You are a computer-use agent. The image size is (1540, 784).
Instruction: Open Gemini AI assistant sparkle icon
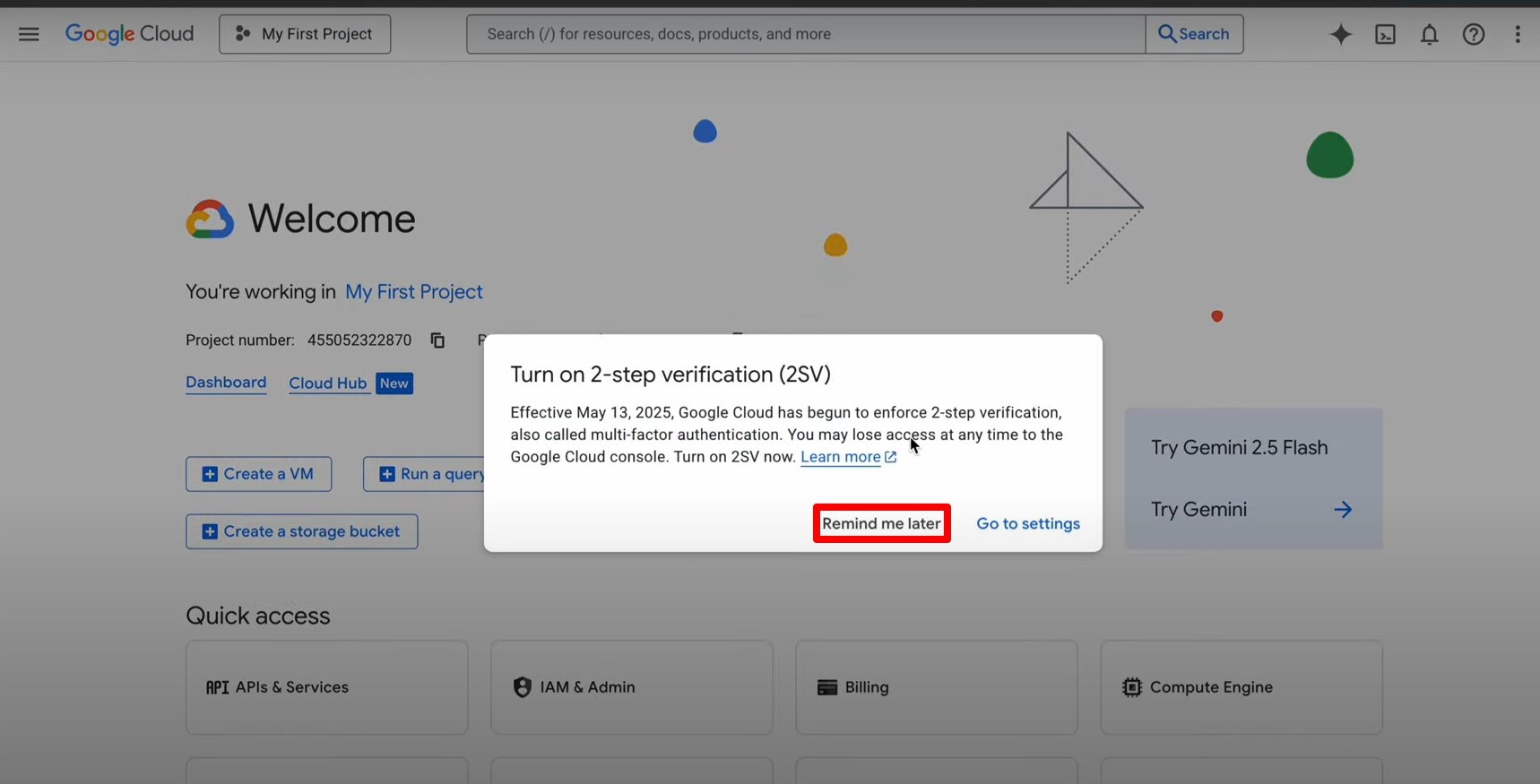(1341, 34)
